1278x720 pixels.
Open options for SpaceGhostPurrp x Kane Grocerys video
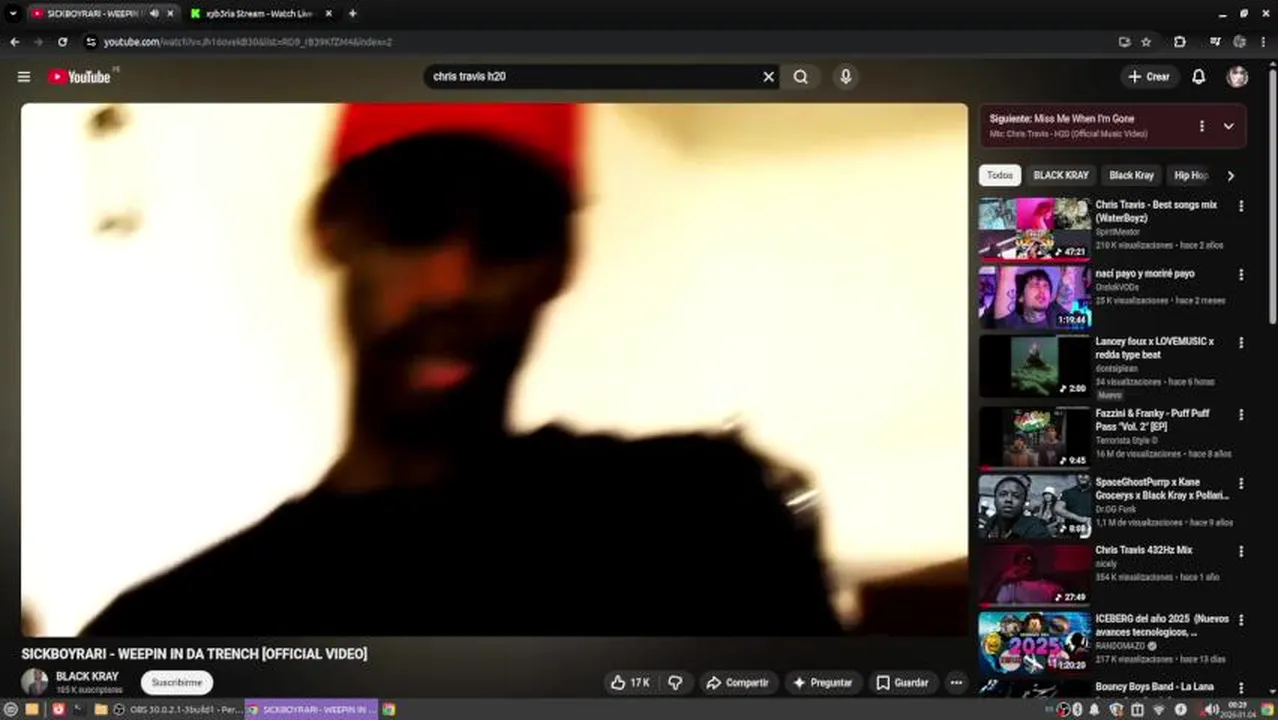click(1241, 483)
